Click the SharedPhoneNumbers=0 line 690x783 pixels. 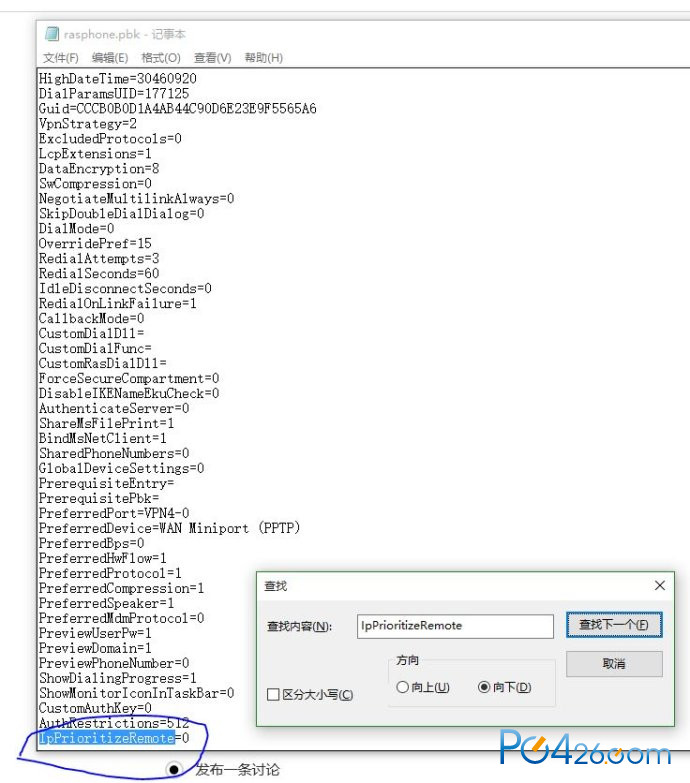pyautogui.click(x=114, y=453)
